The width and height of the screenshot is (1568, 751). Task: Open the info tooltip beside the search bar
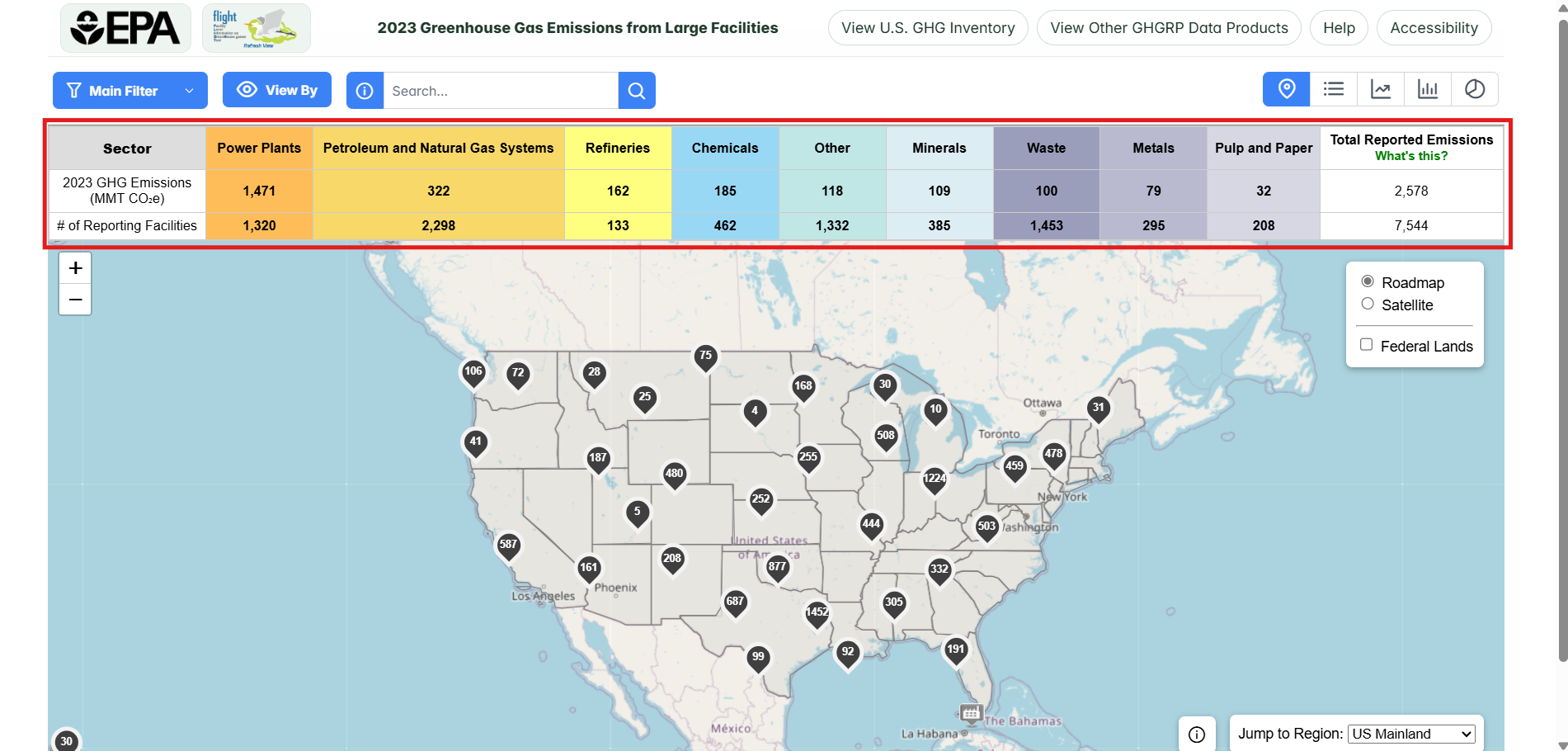click(365, 91)
